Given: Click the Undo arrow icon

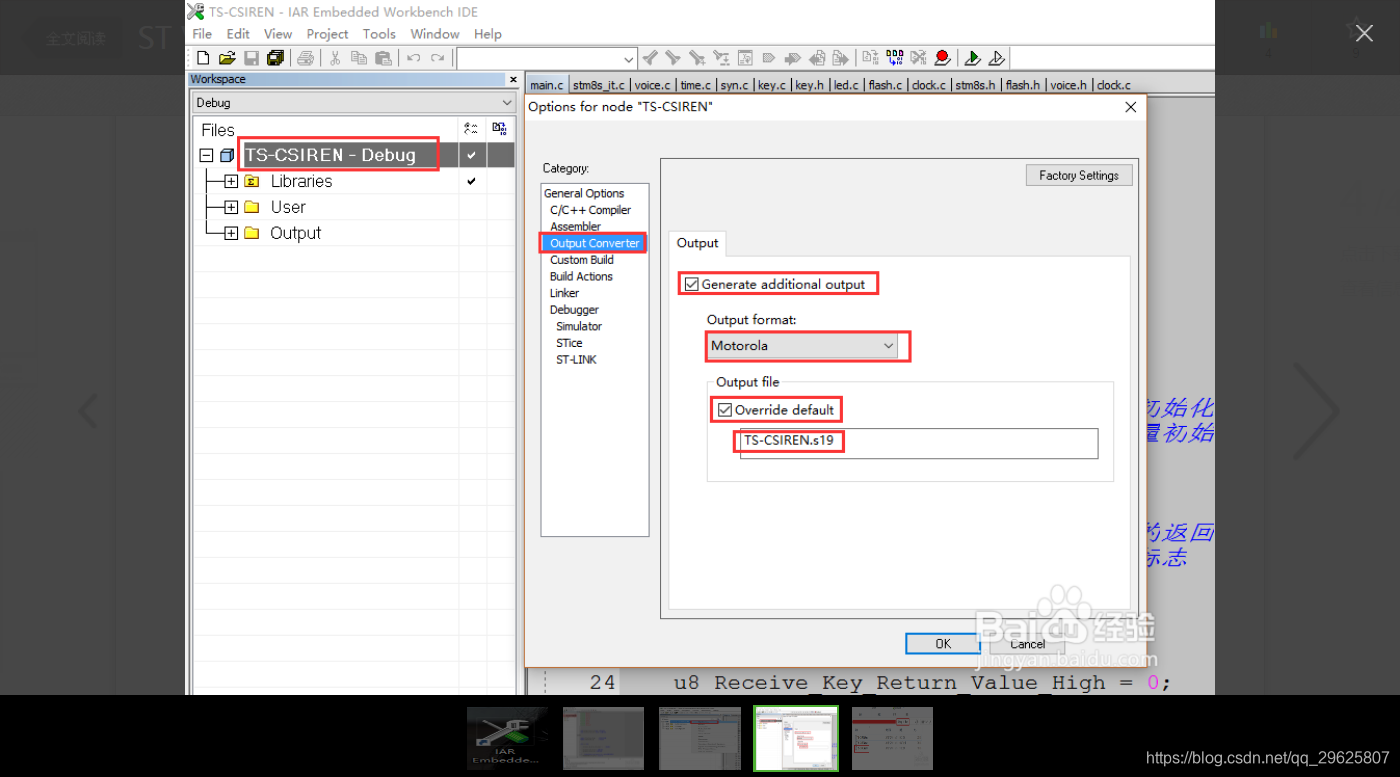Looking at the screenshot, I should [x=413, y=58].
